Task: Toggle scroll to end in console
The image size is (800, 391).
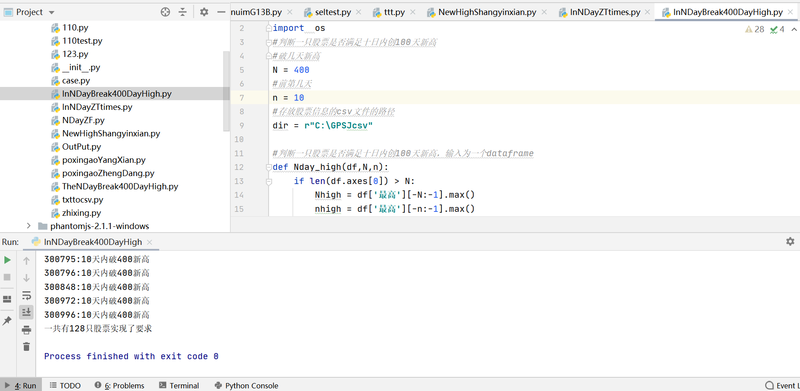Action: tap(27, 312)
